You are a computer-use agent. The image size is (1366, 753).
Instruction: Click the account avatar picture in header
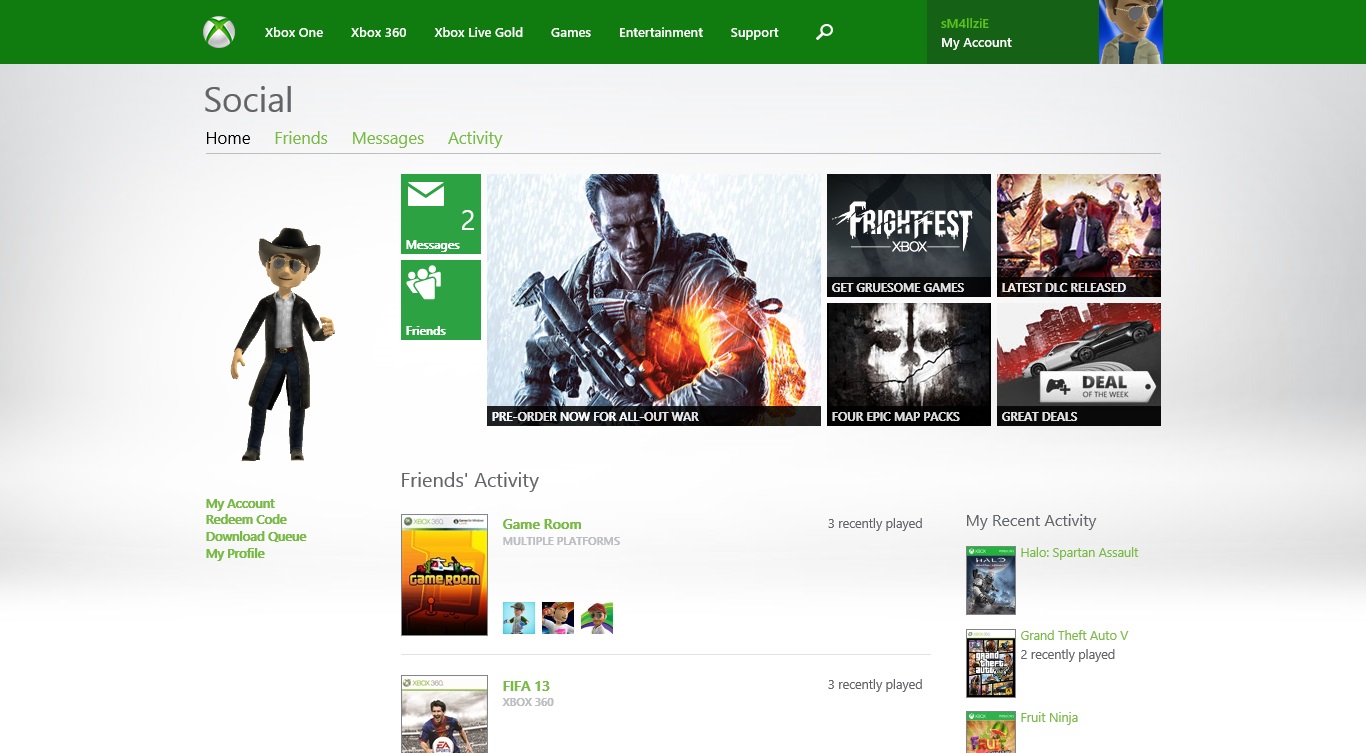[x=1131, y=32]
